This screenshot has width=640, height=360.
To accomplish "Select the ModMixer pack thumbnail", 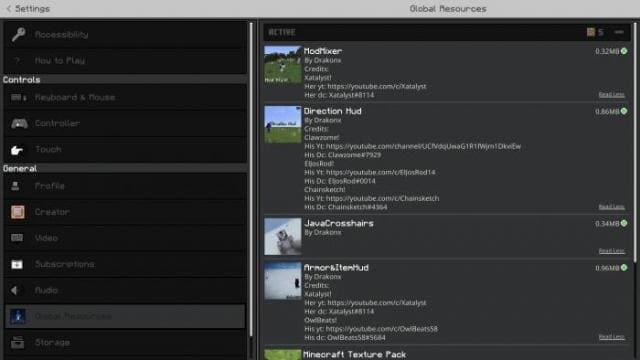I will pos(282,64).
